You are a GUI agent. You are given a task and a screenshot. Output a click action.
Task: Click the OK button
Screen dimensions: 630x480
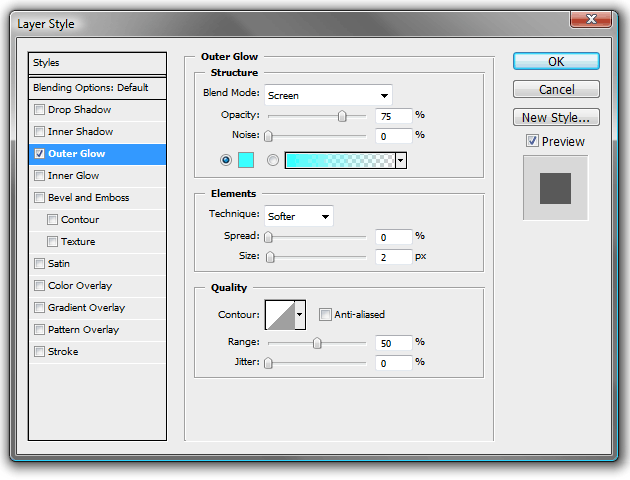(556, 61)
